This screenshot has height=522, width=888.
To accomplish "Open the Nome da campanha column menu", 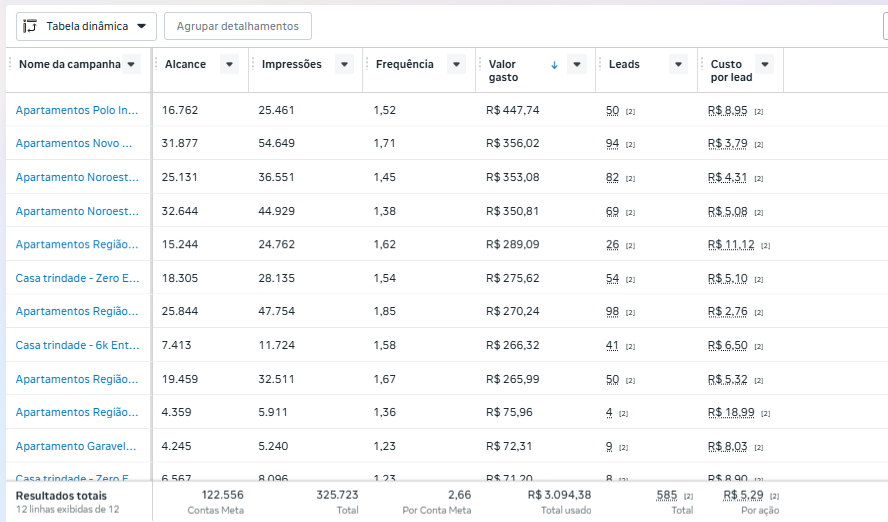I will click(x=131, y=65).
